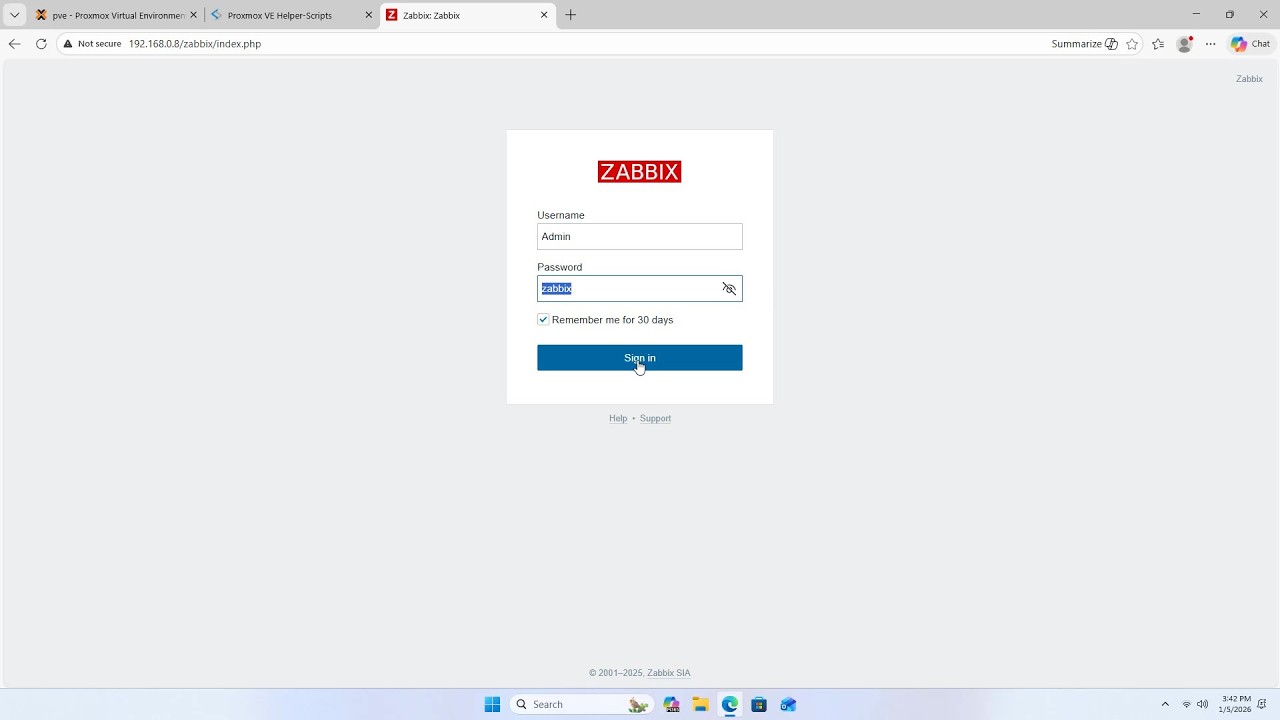Screen dimensions: 1280x720
Task: Show hidden system tray icons
Action: point(1165,705)
